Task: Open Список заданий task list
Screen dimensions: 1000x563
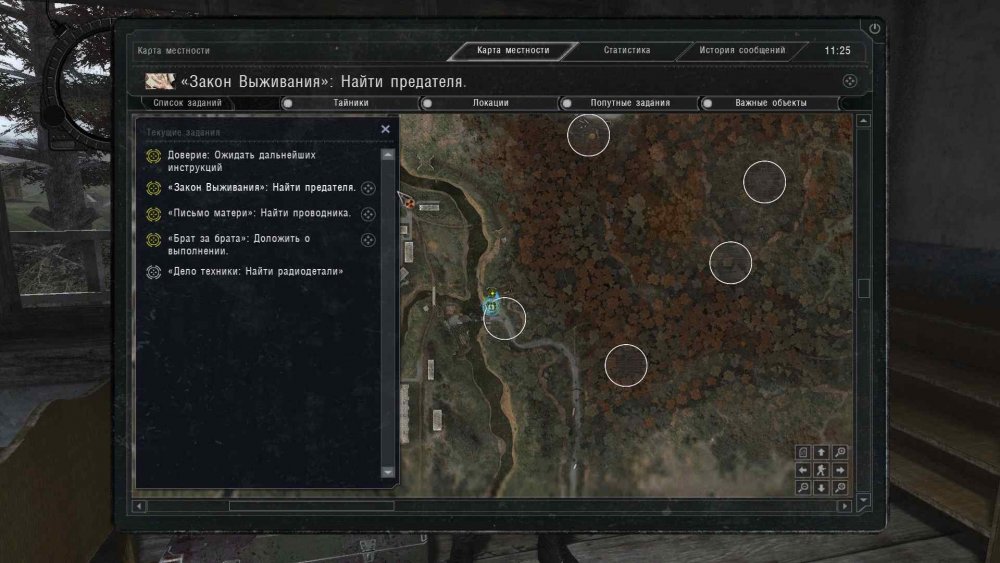Action: (x=187, y=103)
